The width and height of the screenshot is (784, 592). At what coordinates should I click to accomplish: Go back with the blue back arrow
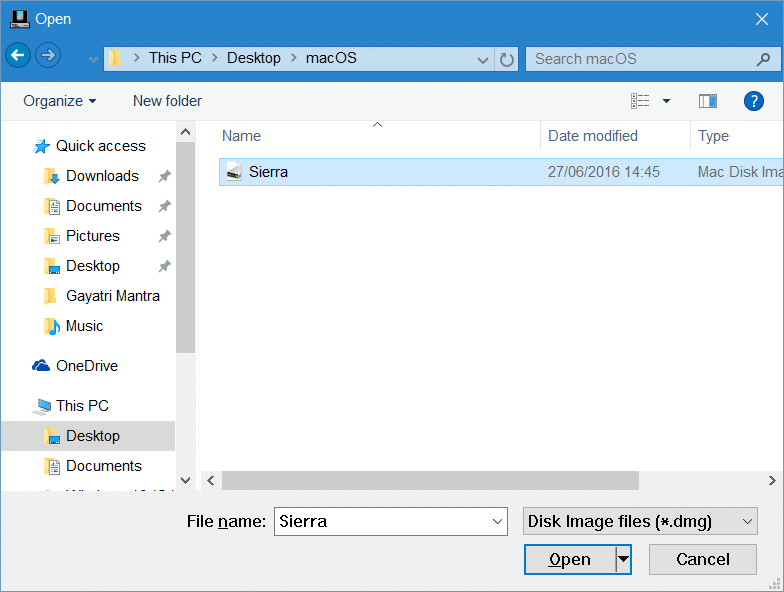coord(18,56)
